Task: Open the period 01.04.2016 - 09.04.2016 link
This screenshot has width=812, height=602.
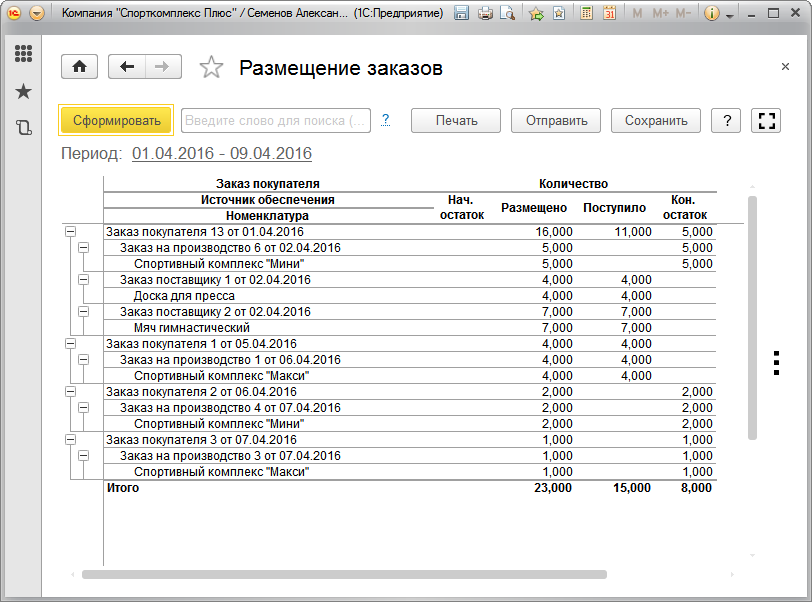Action: coord(221,153)
